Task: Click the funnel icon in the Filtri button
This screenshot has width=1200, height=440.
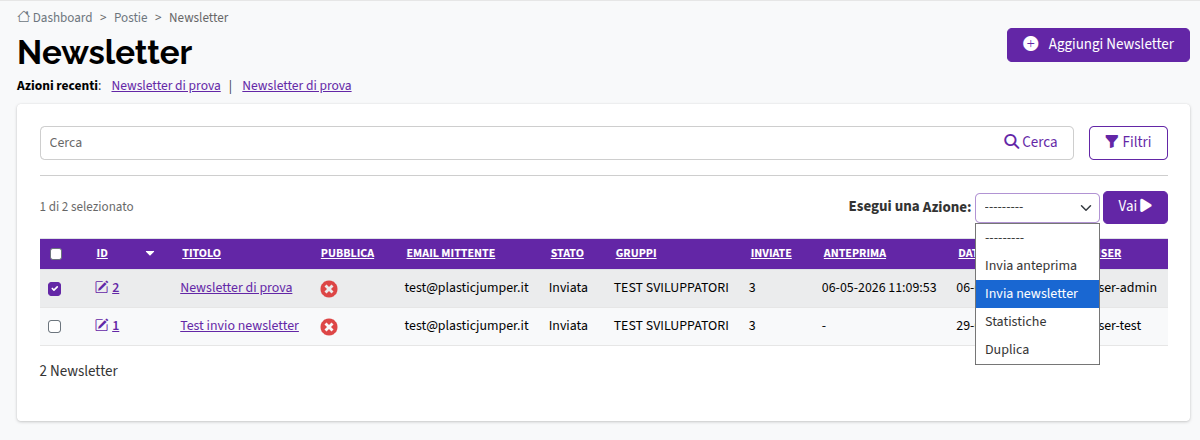Action: pos(1111,142)
